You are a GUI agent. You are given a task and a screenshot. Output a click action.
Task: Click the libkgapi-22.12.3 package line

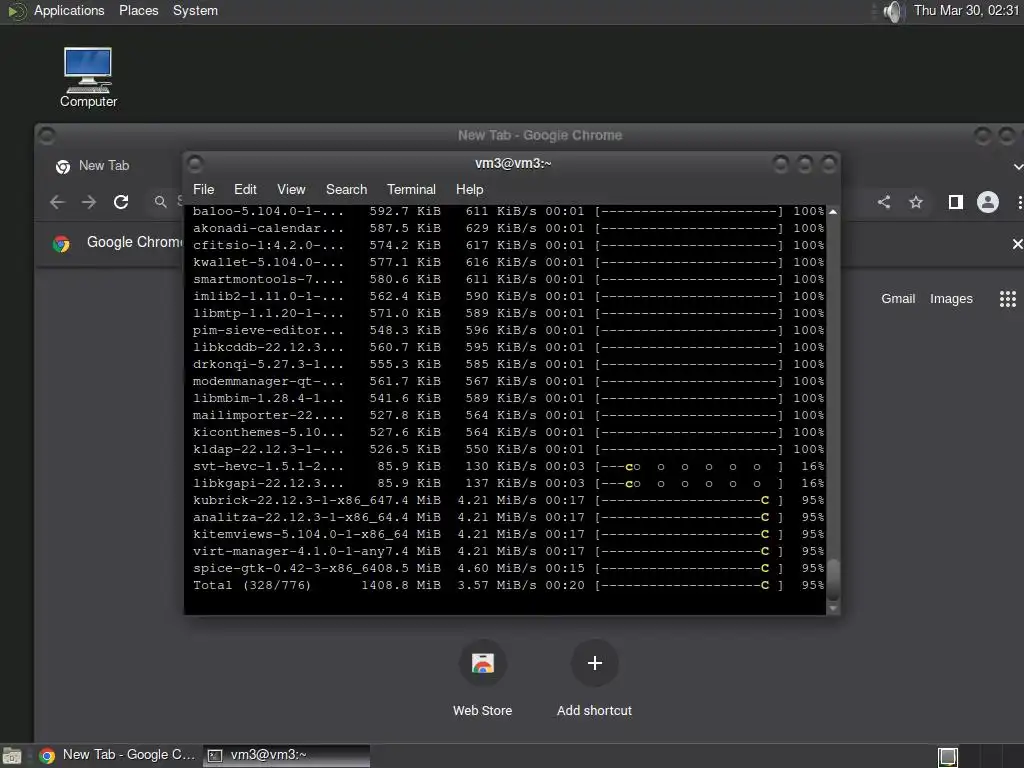(x=509, y=483)
